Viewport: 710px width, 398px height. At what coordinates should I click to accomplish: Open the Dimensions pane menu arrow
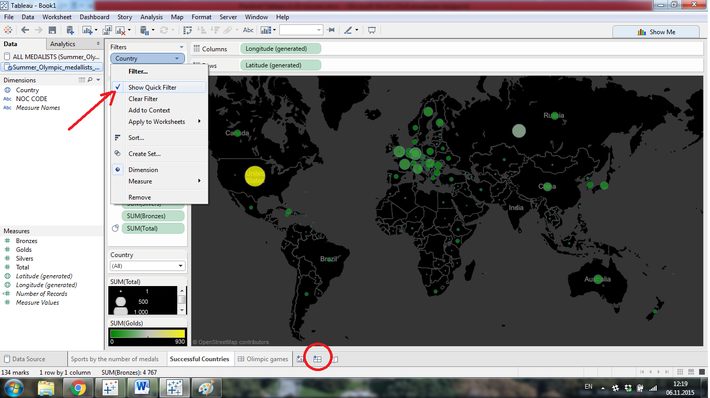(x=98, y=80)
